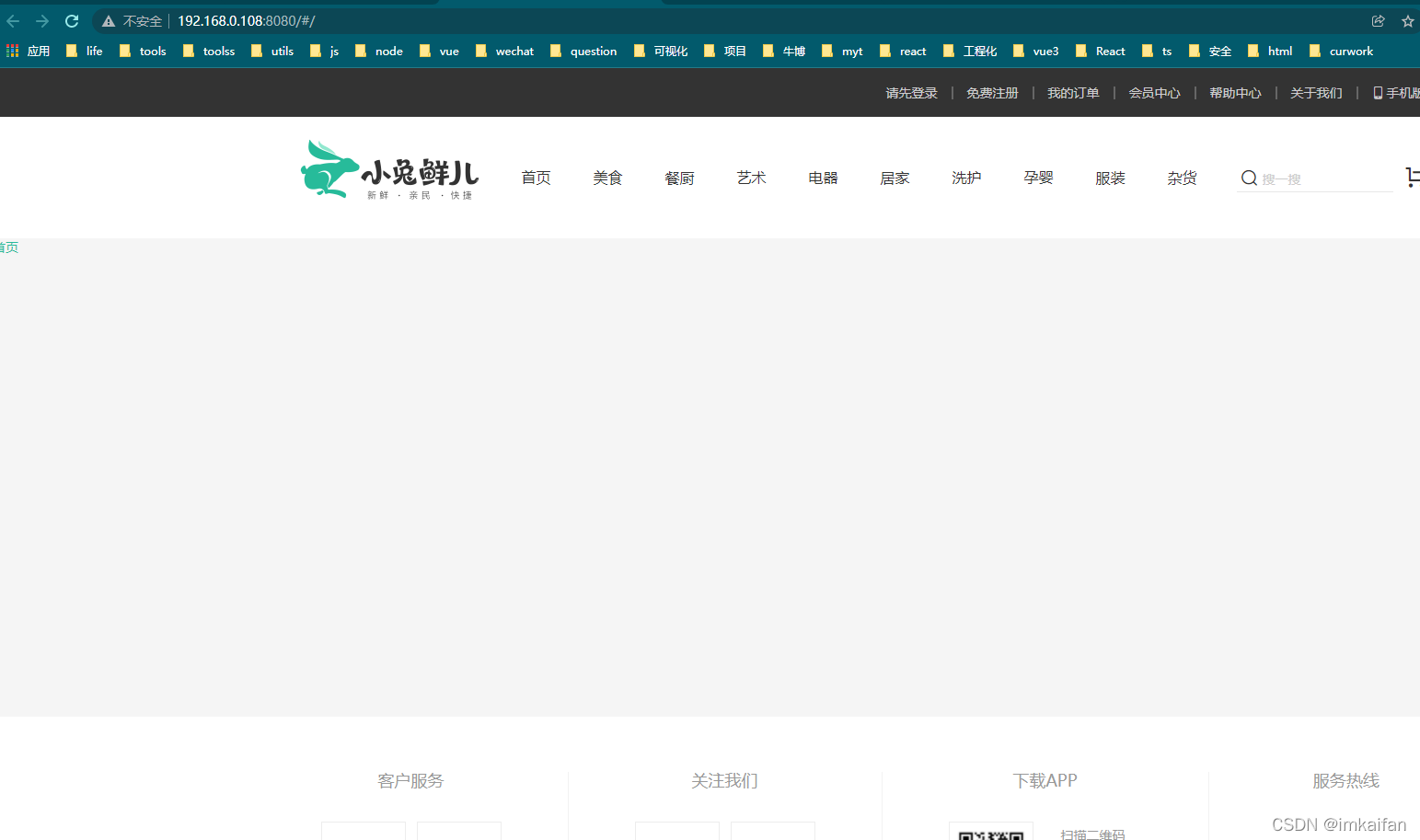Viewport: 1420px width, 840px height.
Task: Open the 工程化 bookmarks folder
Action: pos(971,51)
